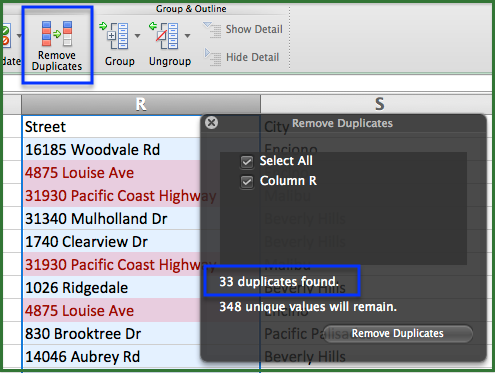This screenshot has width=495, height=373.
Task: Open the Group dropdown arrow
Action: (x=137, y=35)
